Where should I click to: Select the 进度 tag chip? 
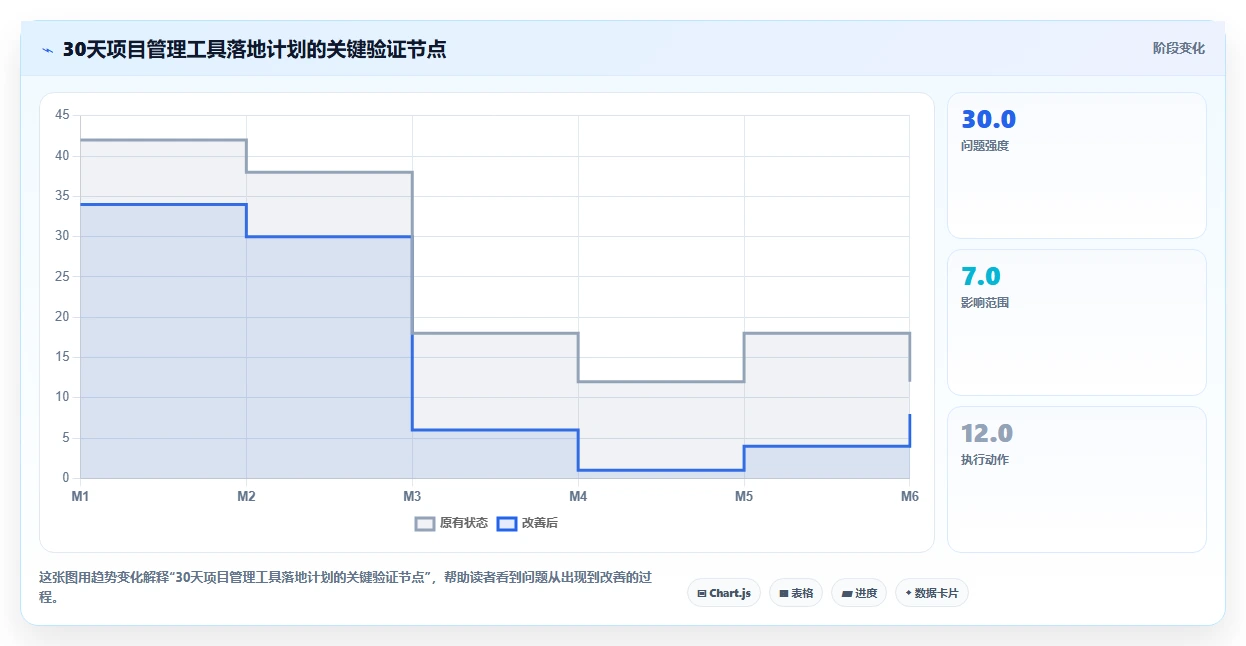(859, 593)
